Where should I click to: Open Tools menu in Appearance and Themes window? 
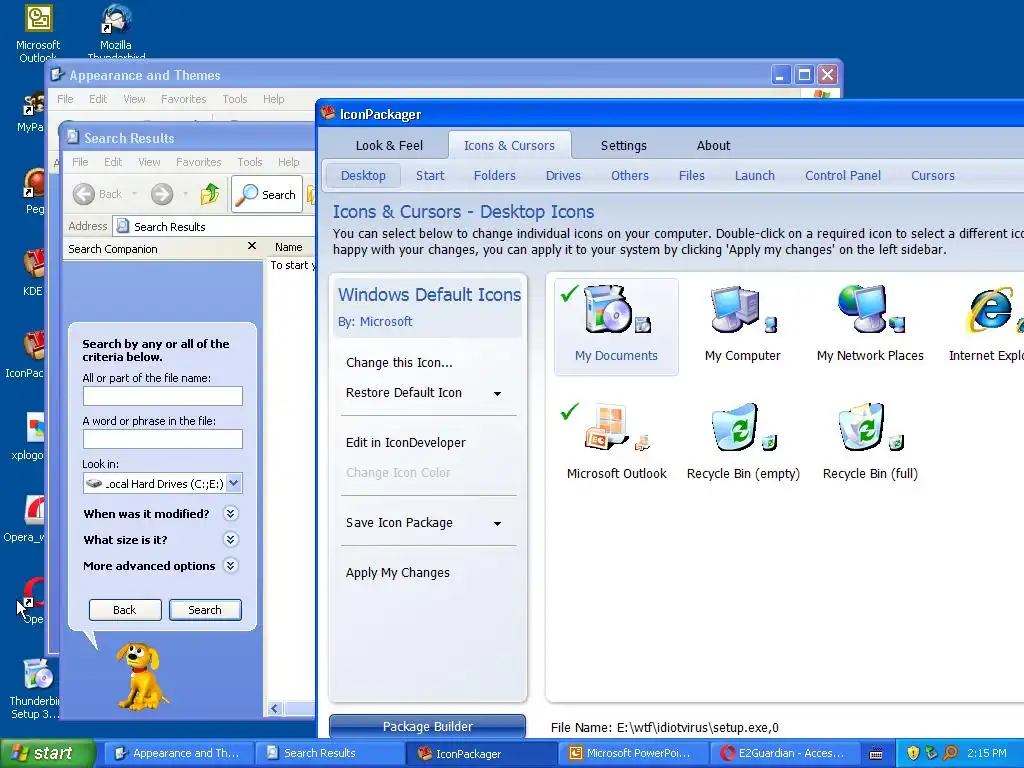click(x=234, y=99)
